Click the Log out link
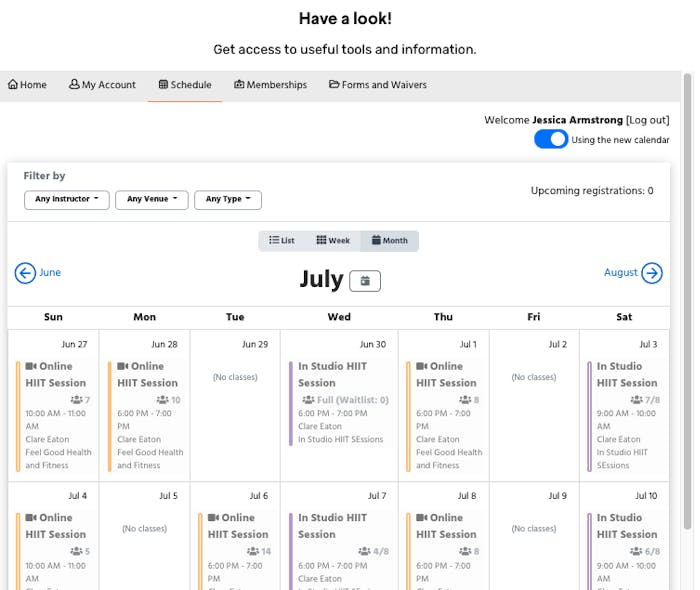 pos(647,120)
